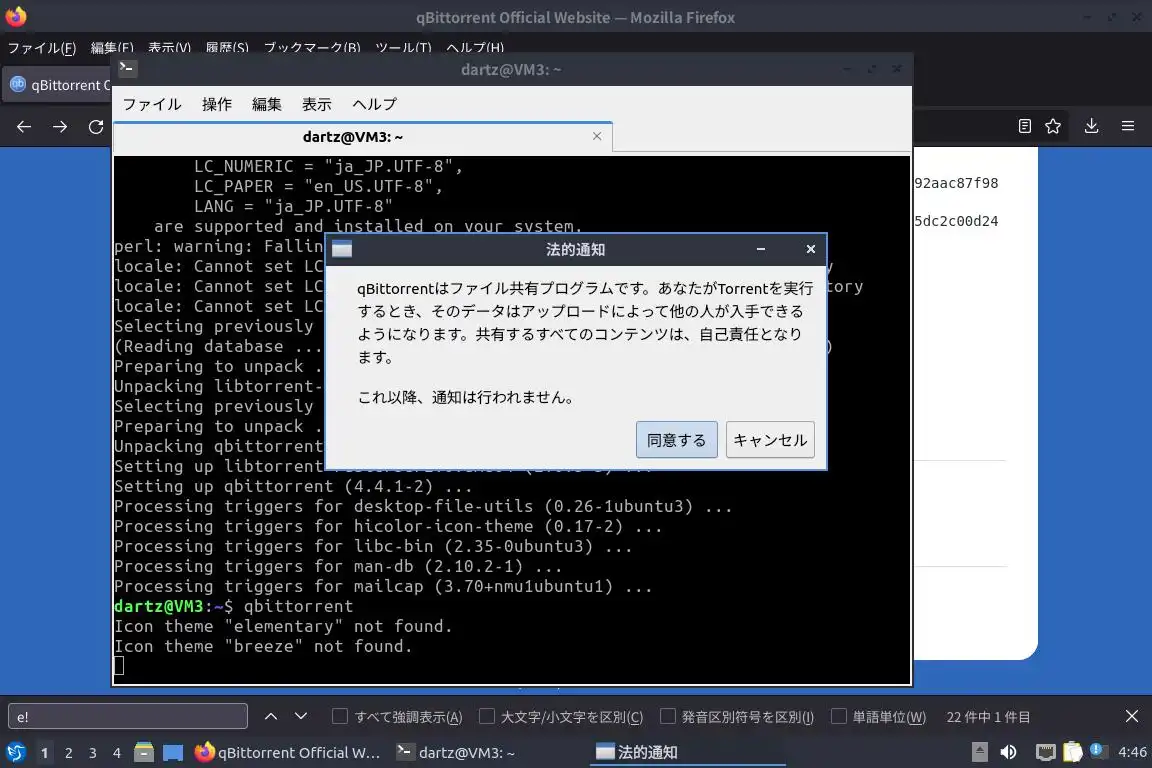Open Firefox ファイル(F) menu
1152x768 pixels.
click(x=42, y=48)
